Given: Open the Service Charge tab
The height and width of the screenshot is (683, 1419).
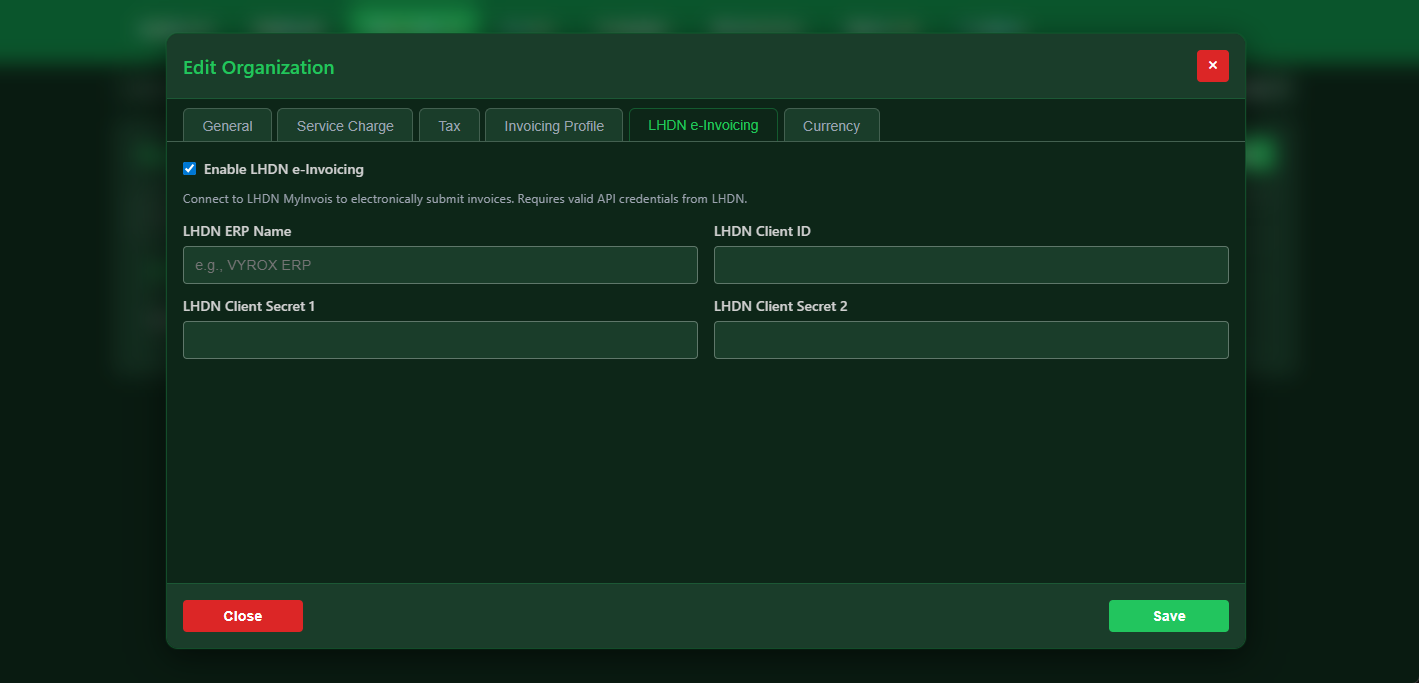Looking at the screenshot, I should pos(344,125).
